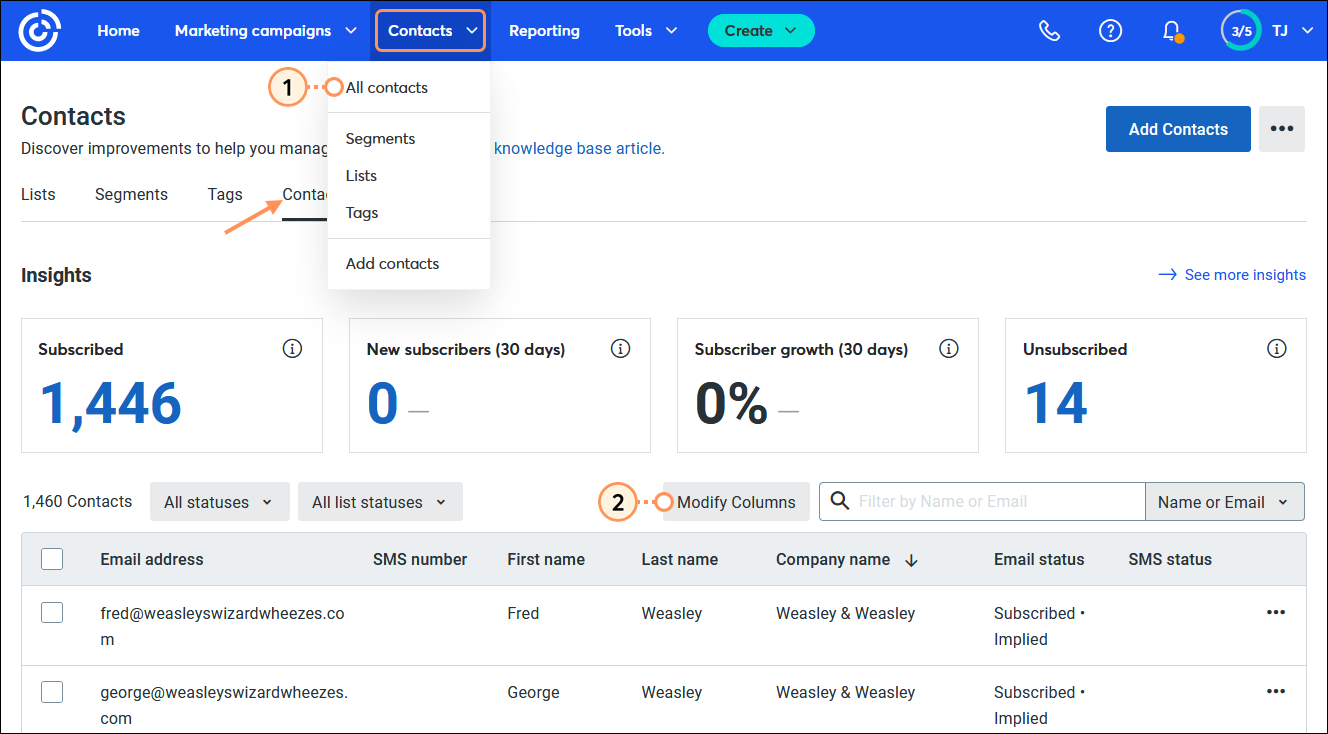Check the box for fred@weasleyswizardwheezes.com
Viewport: 1328px width, 734px height.
(x=52, y=613)
